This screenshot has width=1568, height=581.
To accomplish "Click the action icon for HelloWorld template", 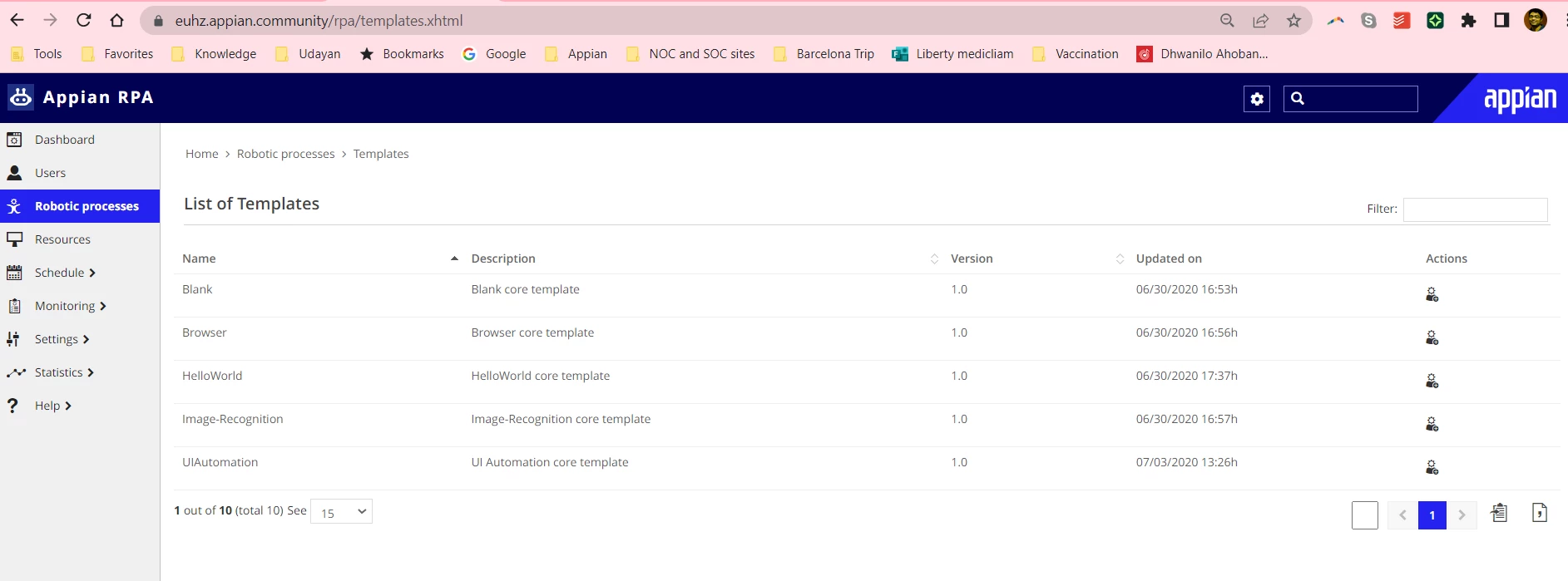I will tap(1432, 381).
